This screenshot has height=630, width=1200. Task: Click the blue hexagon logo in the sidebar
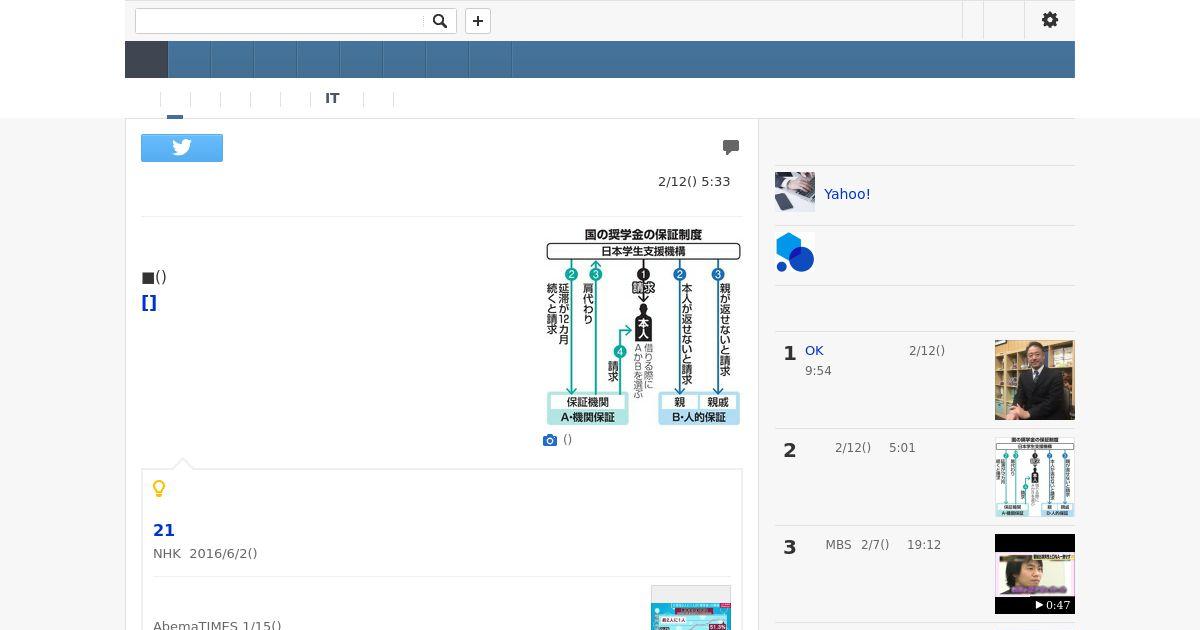tap(795, 252)
